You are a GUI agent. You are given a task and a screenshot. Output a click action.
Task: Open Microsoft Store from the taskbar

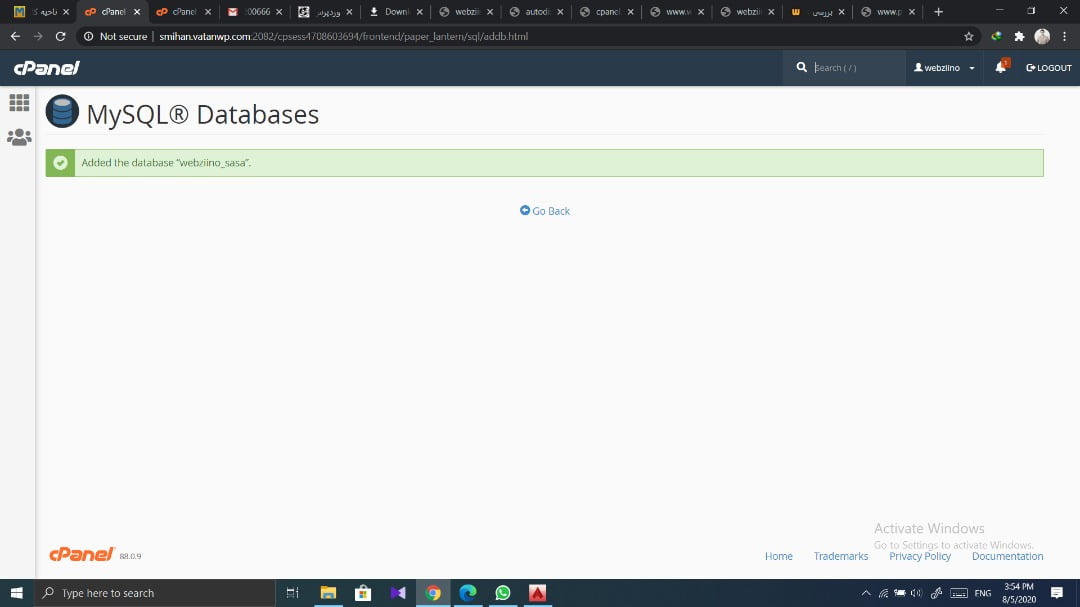pyautogui.click(x=363, y=593)
